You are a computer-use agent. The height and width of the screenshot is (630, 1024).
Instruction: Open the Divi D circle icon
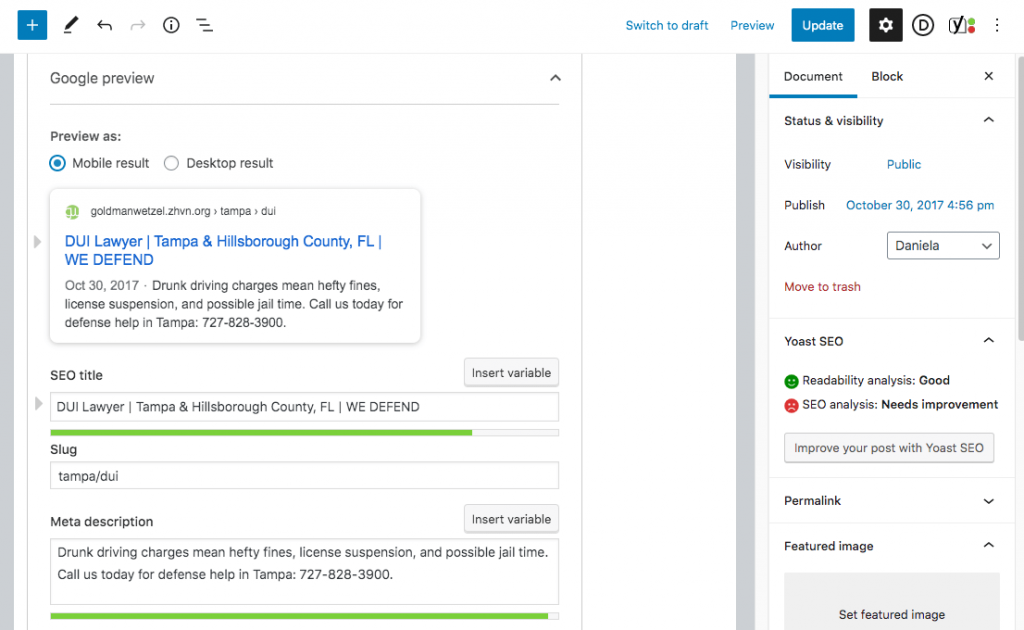[x=923, y=25]
